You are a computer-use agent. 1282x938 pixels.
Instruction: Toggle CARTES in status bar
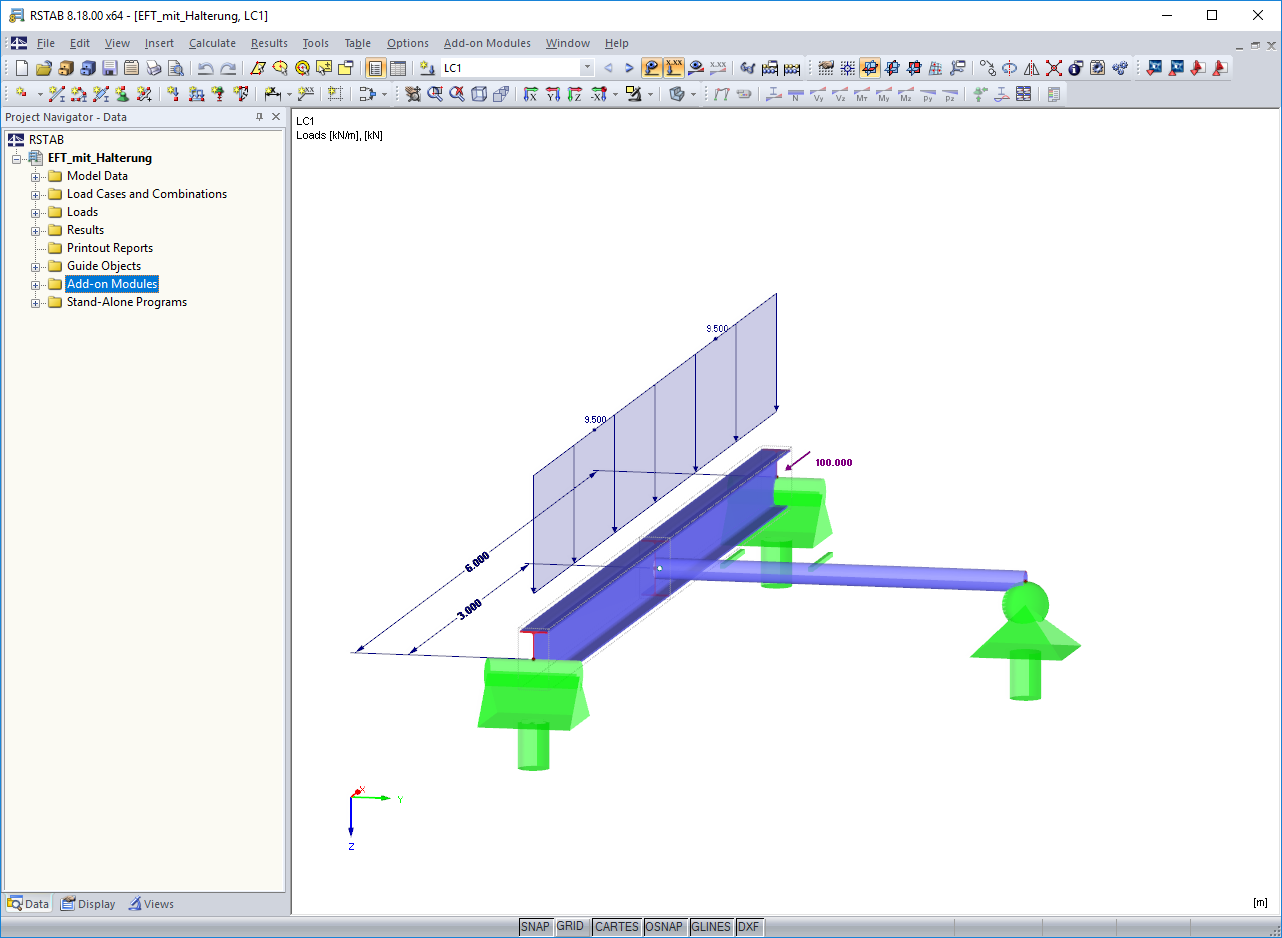tap(616, 927)
